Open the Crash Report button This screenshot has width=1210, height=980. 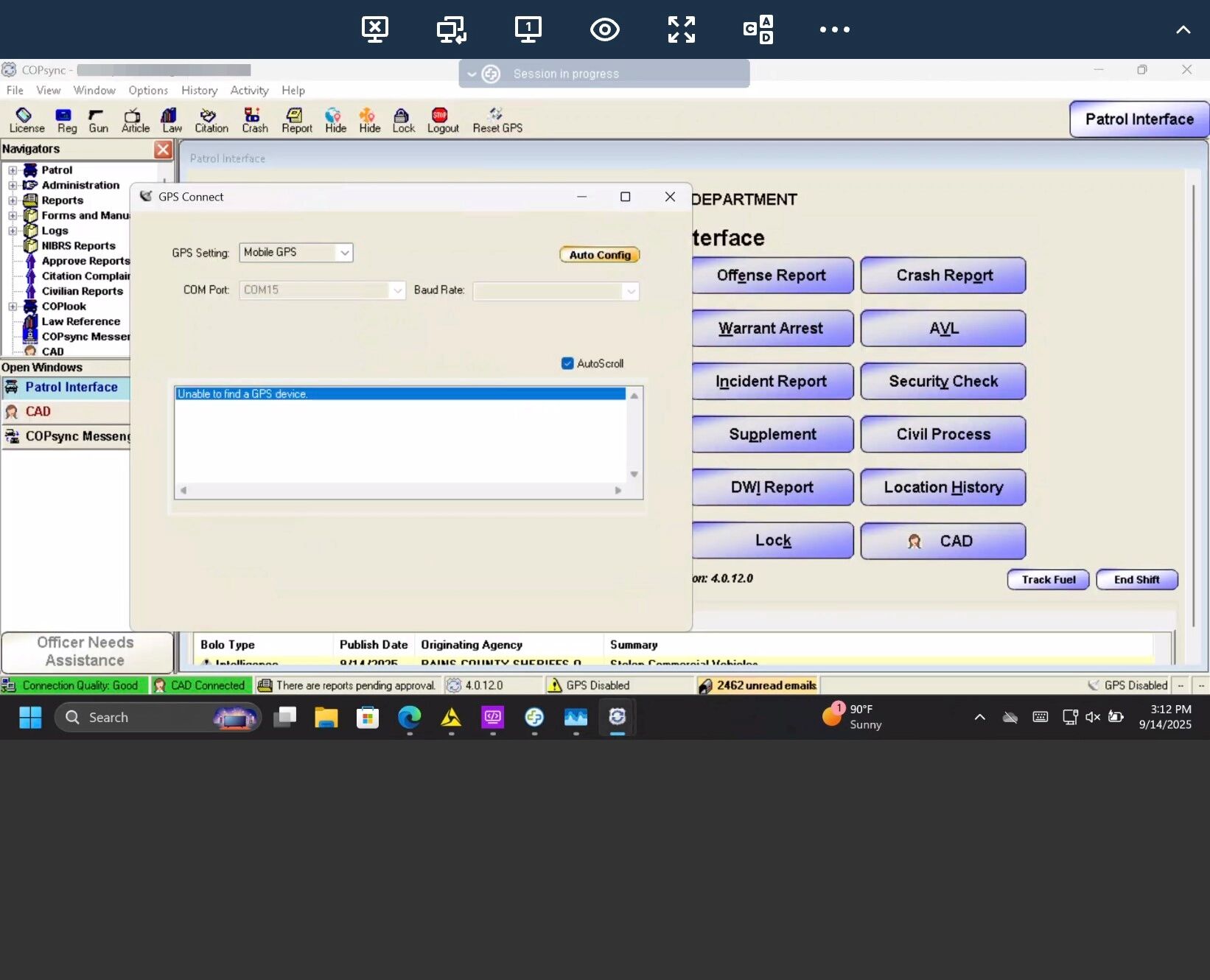click(943, 276)
